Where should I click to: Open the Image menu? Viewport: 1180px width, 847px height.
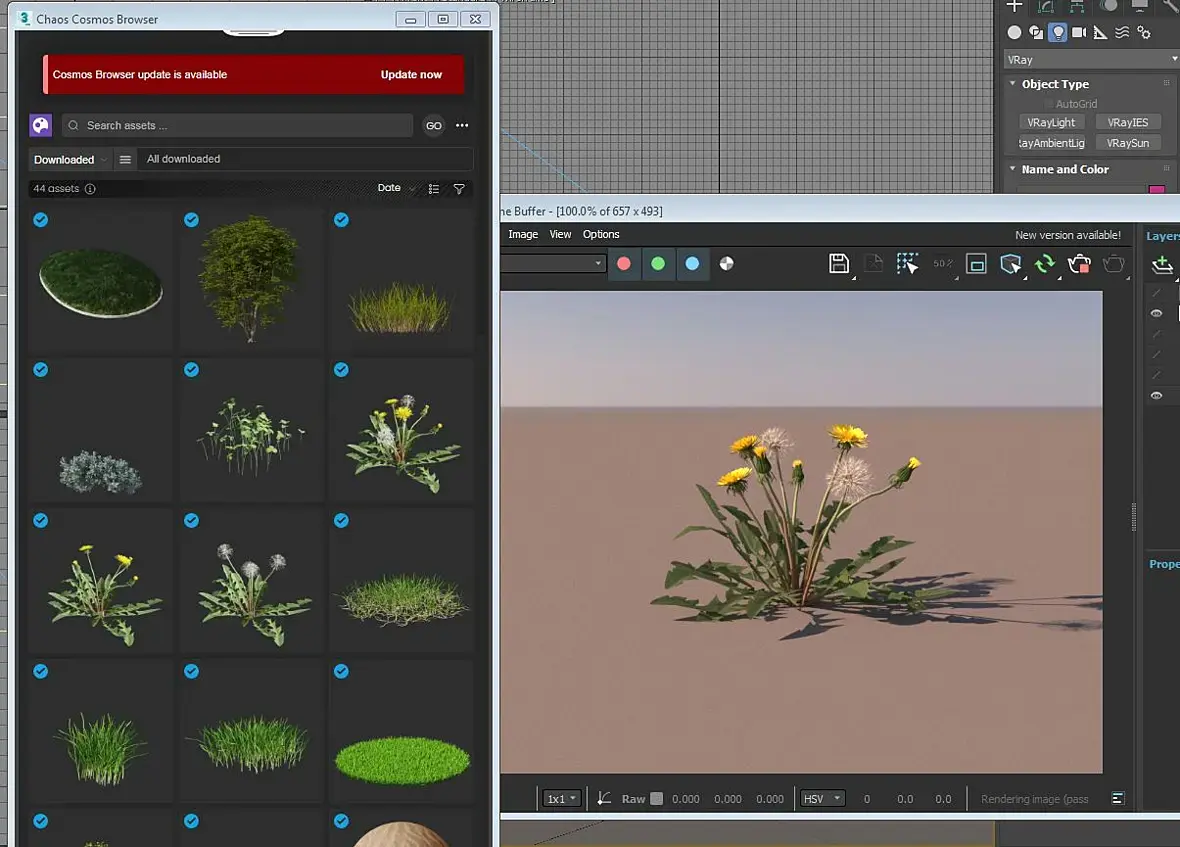click(x=523, y=234)
